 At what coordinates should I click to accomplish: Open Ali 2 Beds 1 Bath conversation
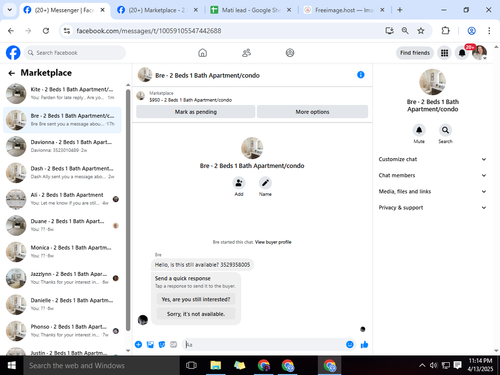point(62,199)
